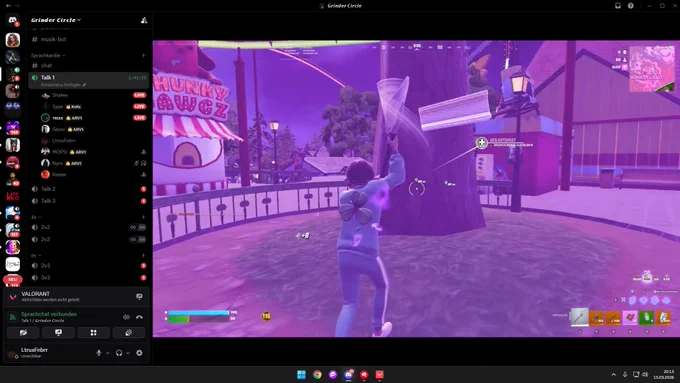Image resolution: width=680 pixels, height=383 pixels.
Task: Collapse the 6s category
Action: (x=36, y=255)
